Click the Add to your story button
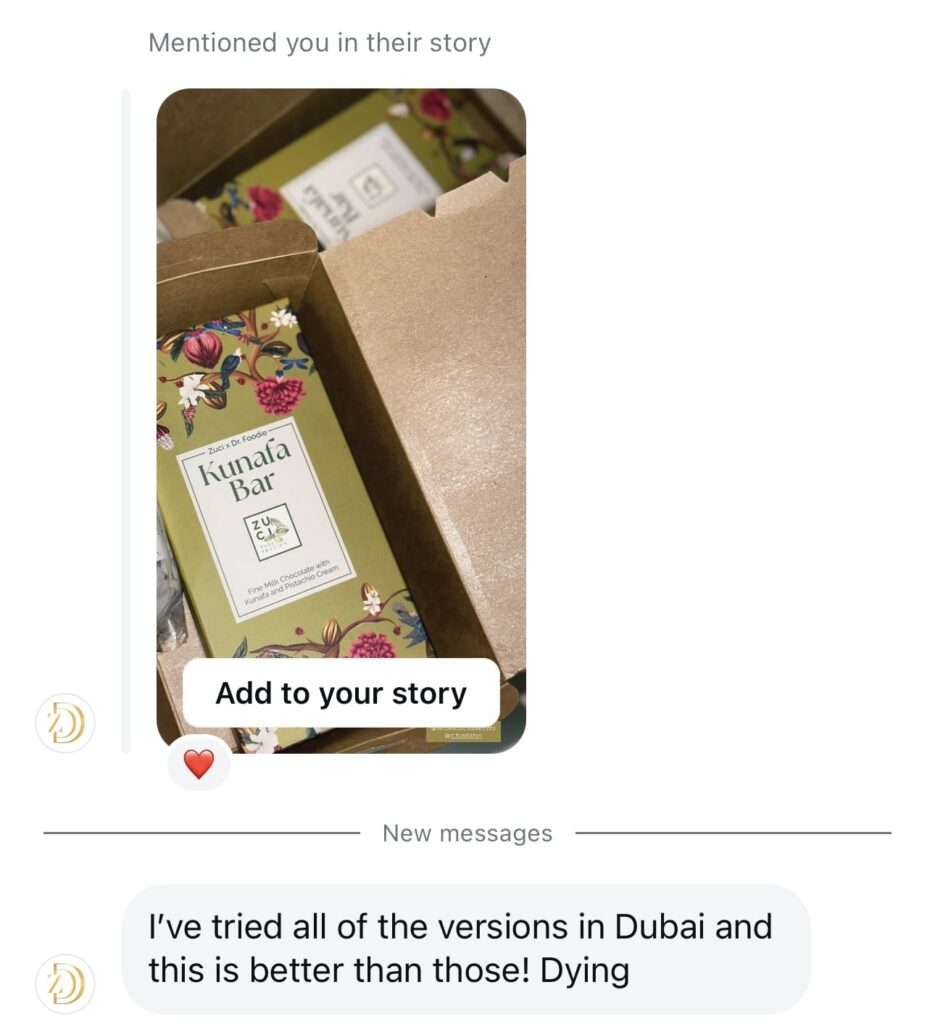The width and height of the screenshot is (935, 1024). 341,693
